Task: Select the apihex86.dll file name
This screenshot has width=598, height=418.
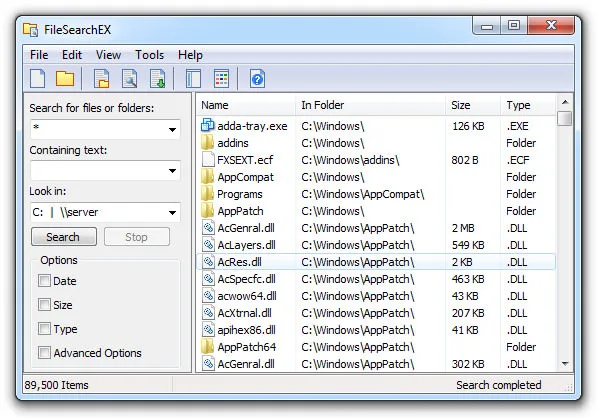Action: (246, 330)
